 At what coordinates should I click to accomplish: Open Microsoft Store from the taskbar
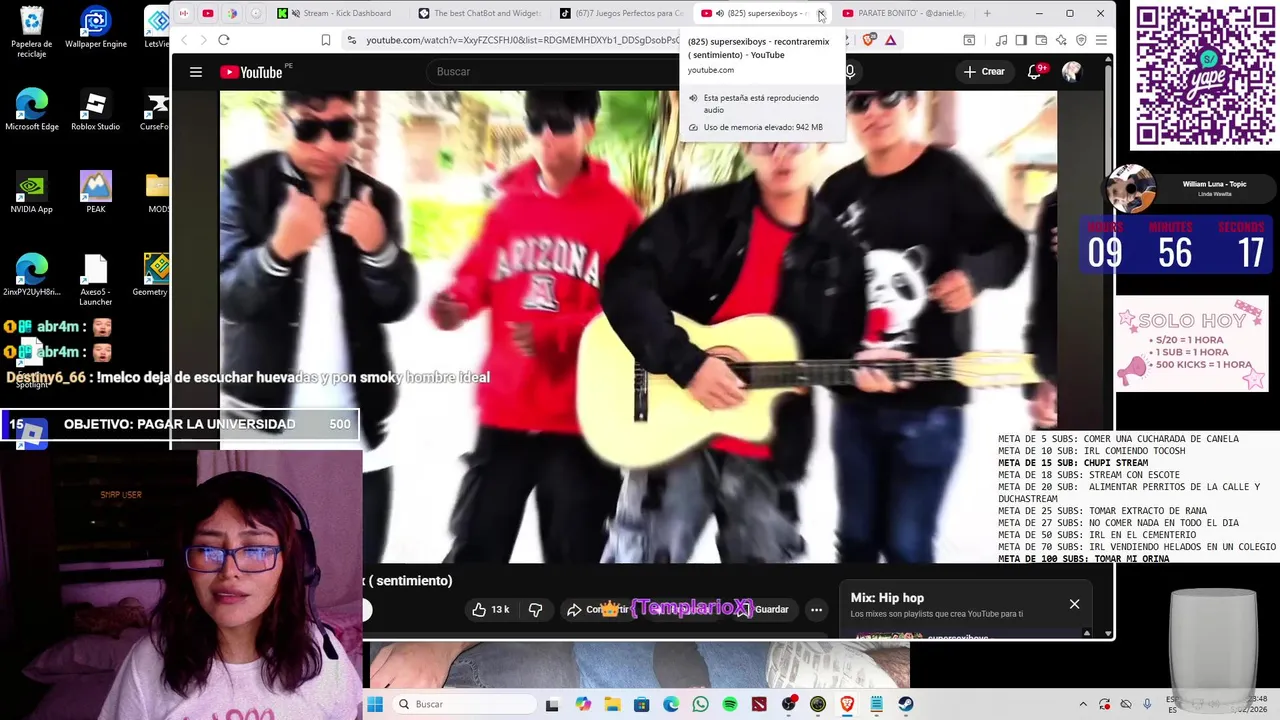pos(641,704)
